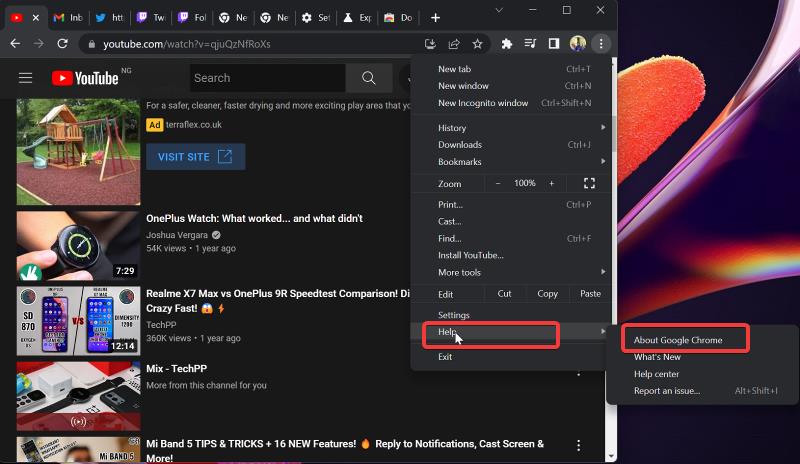800x464 pixels.
Task: Click the YouTube search input field
Action: coord(267,78)
